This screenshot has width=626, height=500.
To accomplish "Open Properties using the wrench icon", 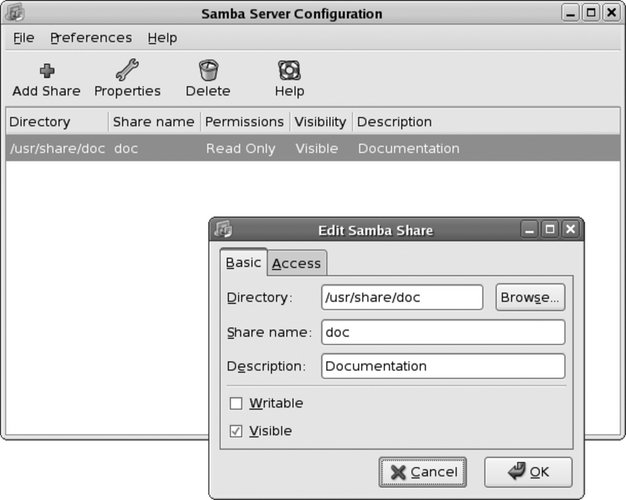I will (127, 69).
